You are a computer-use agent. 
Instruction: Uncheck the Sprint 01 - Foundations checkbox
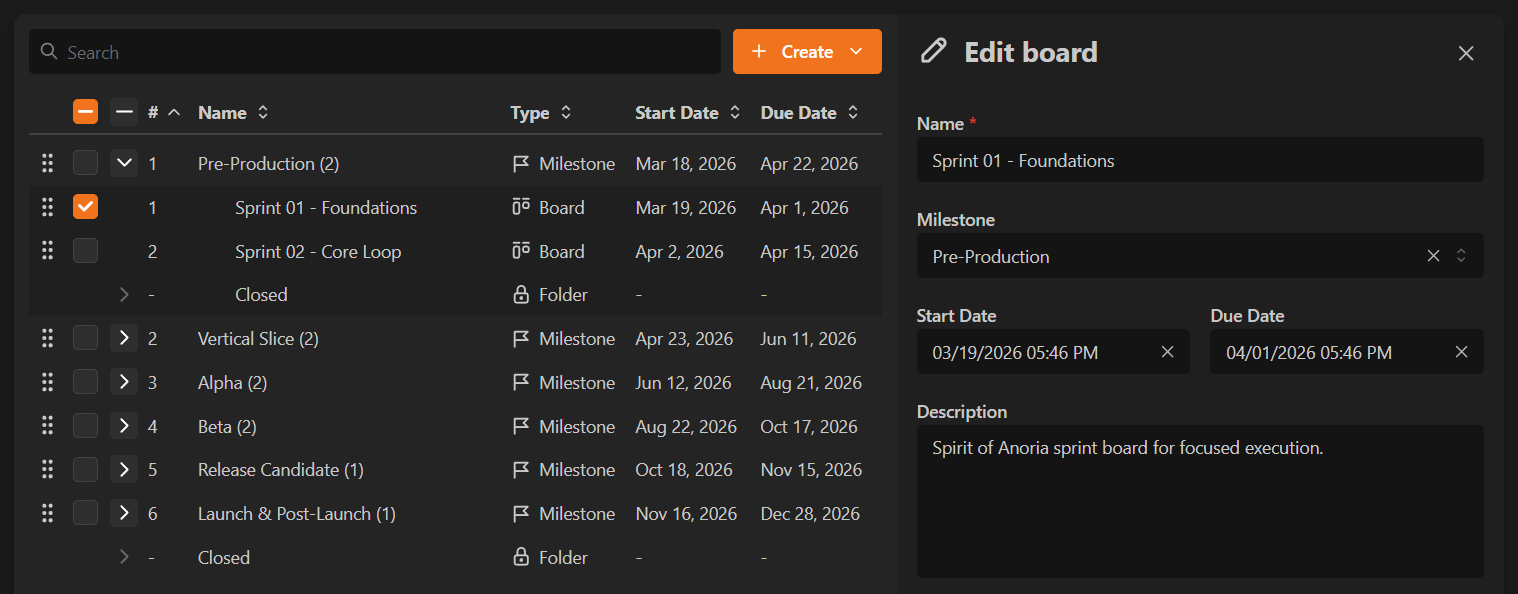(85, 208)
